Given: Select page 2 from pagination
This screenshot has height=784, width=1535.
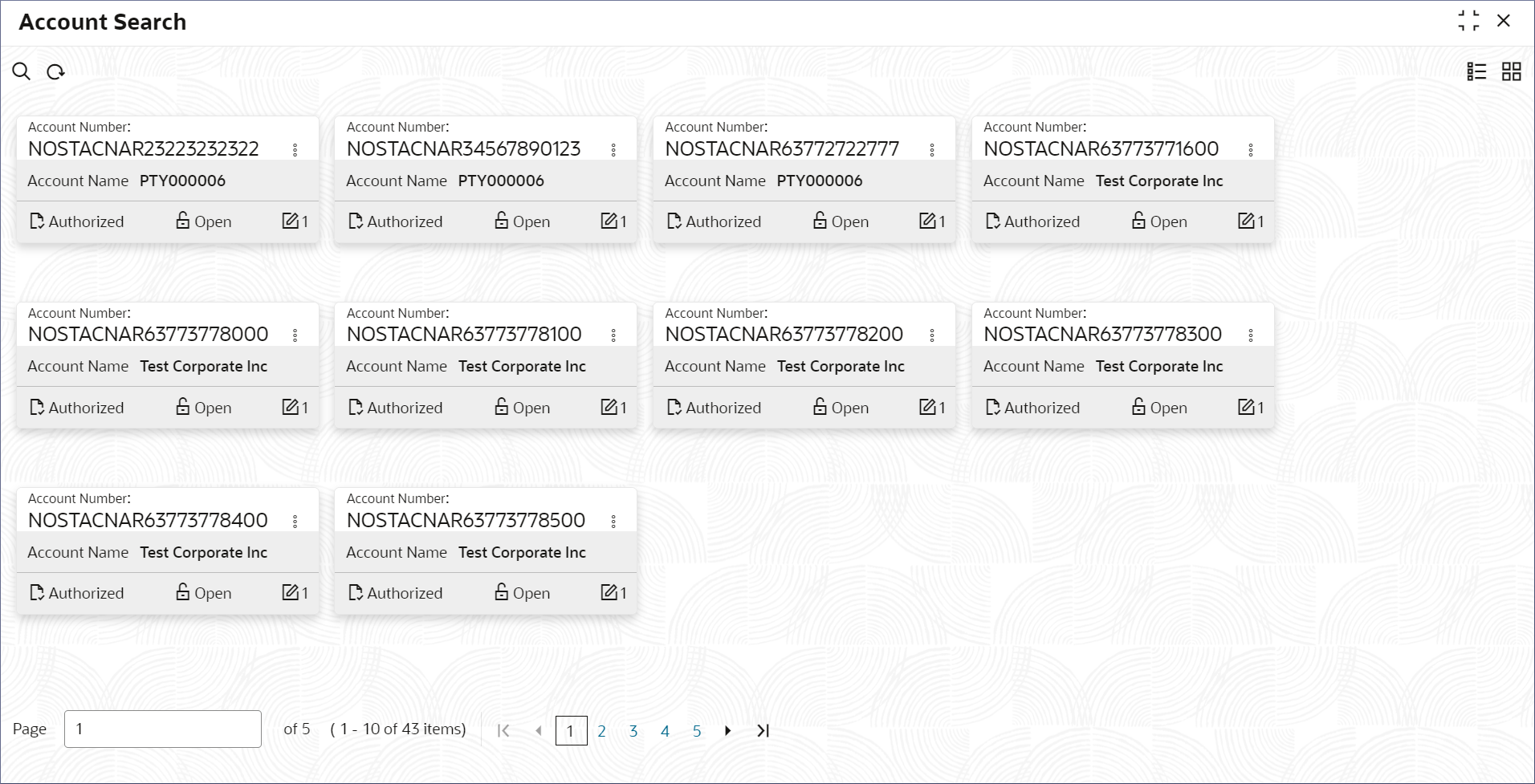Looking at the screenshot, I should (602, 731).
